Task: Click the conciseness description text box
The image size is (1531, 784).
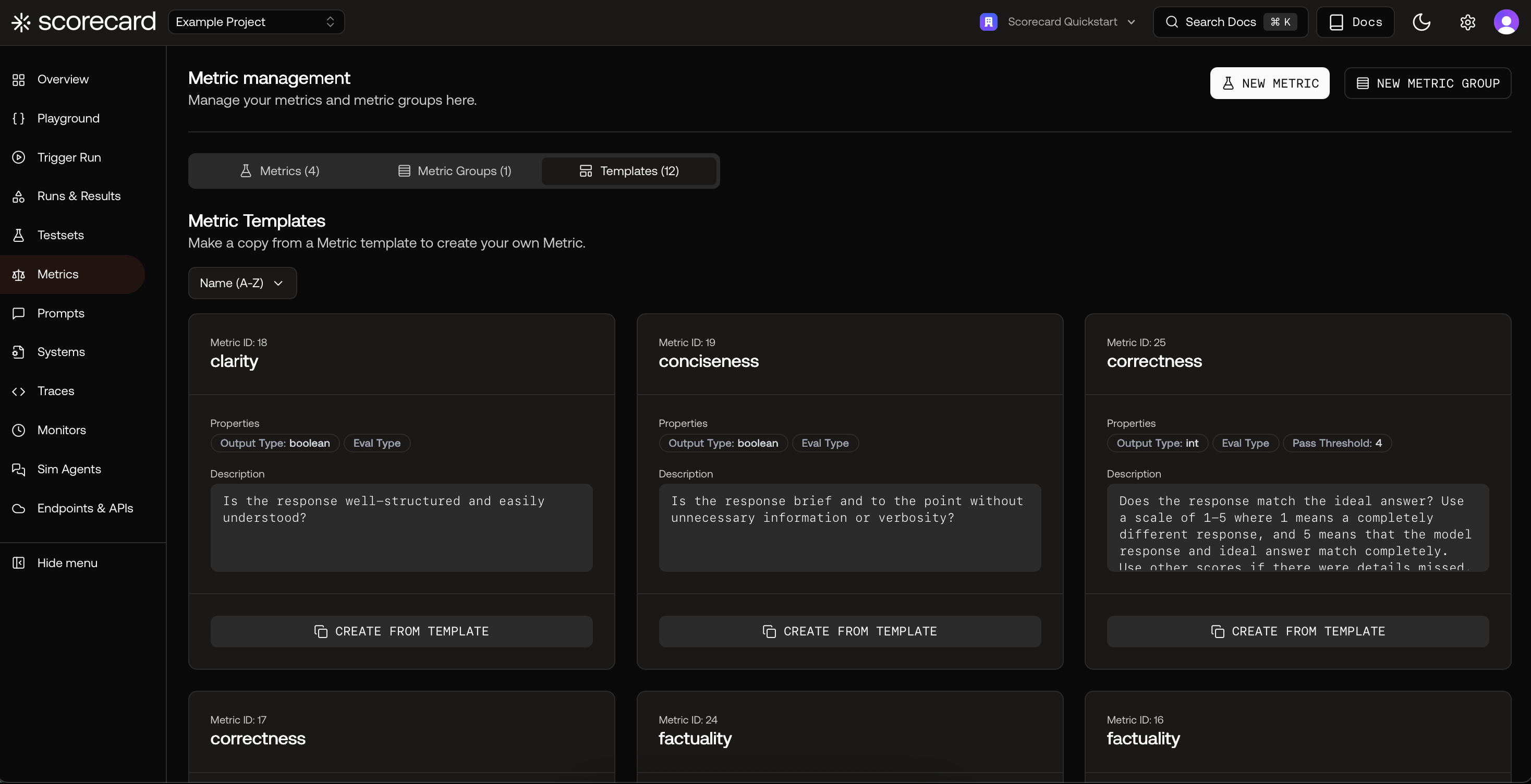Action: click(849, 528)
